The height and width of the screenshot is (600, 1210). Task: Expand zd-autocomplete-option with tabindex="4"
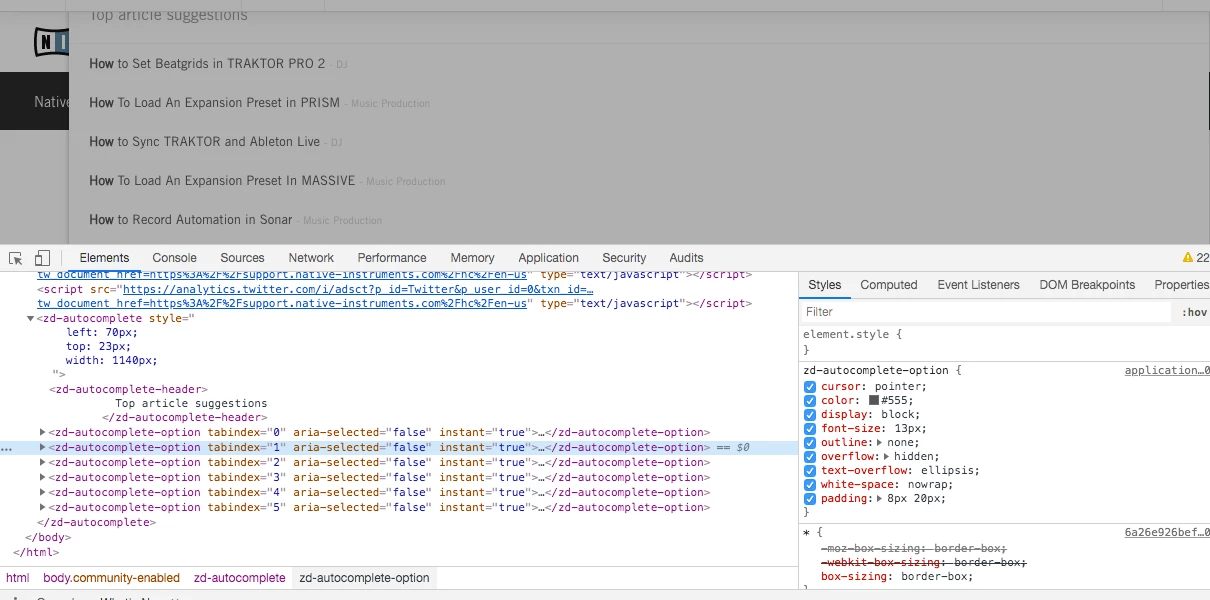click(42, 492)
